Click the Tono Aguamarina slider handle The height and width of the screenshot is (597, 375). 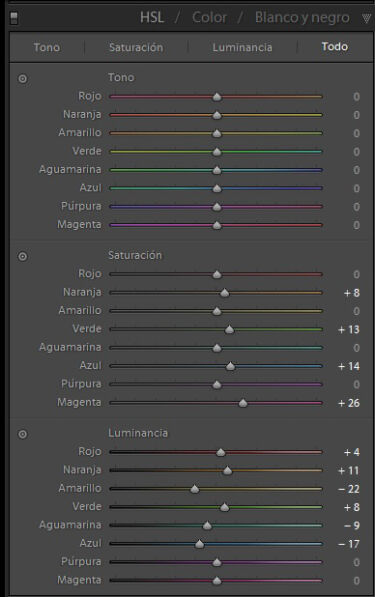tap(217, 170)
